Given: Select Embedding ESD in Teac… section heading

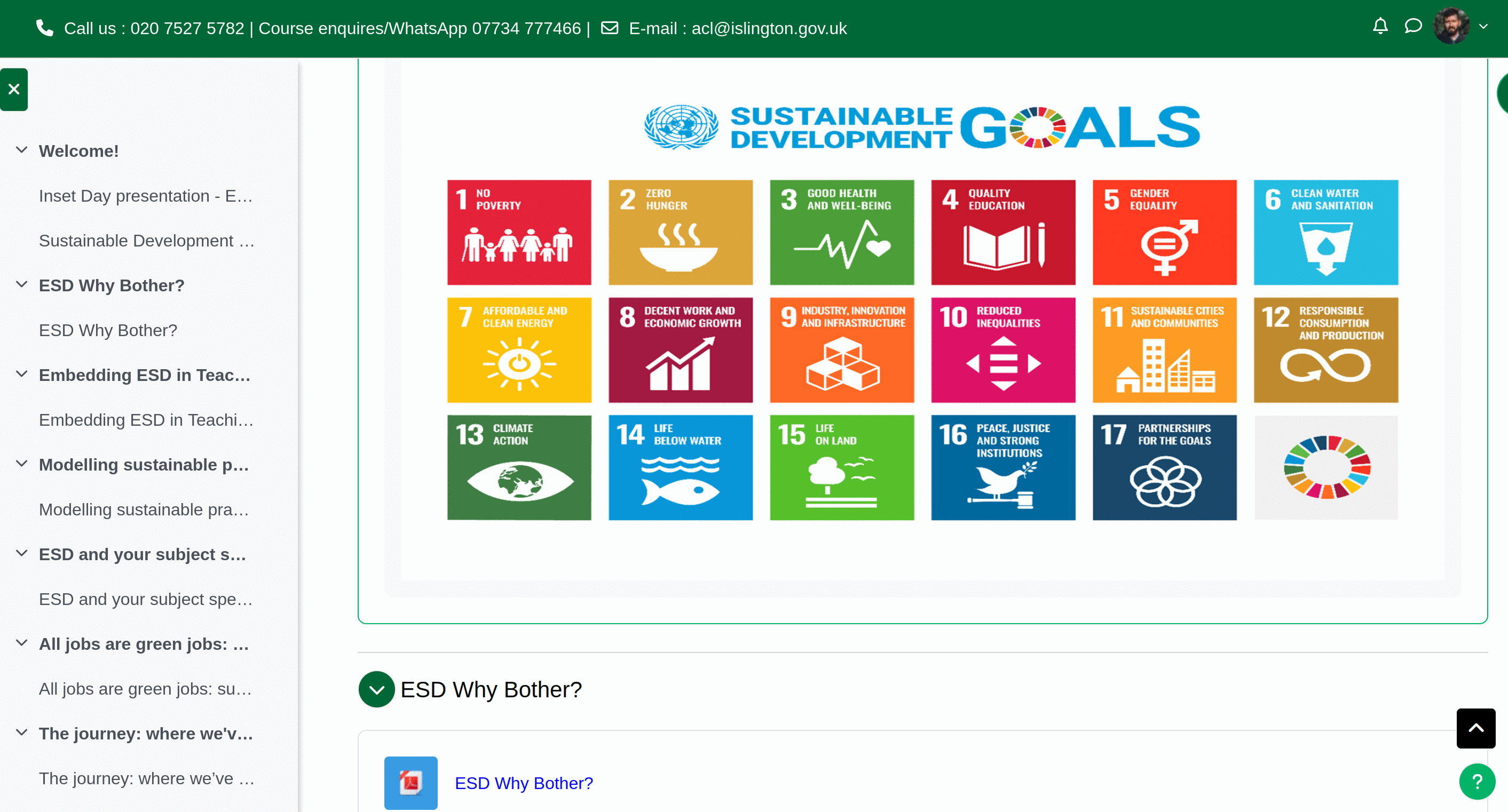Looking at the screenshot, I should [x=145, y=375].
